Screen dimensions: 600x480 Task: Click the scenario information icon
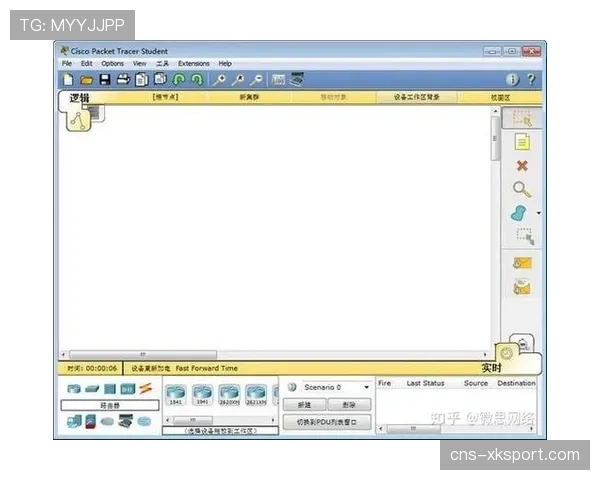(292, 387)
